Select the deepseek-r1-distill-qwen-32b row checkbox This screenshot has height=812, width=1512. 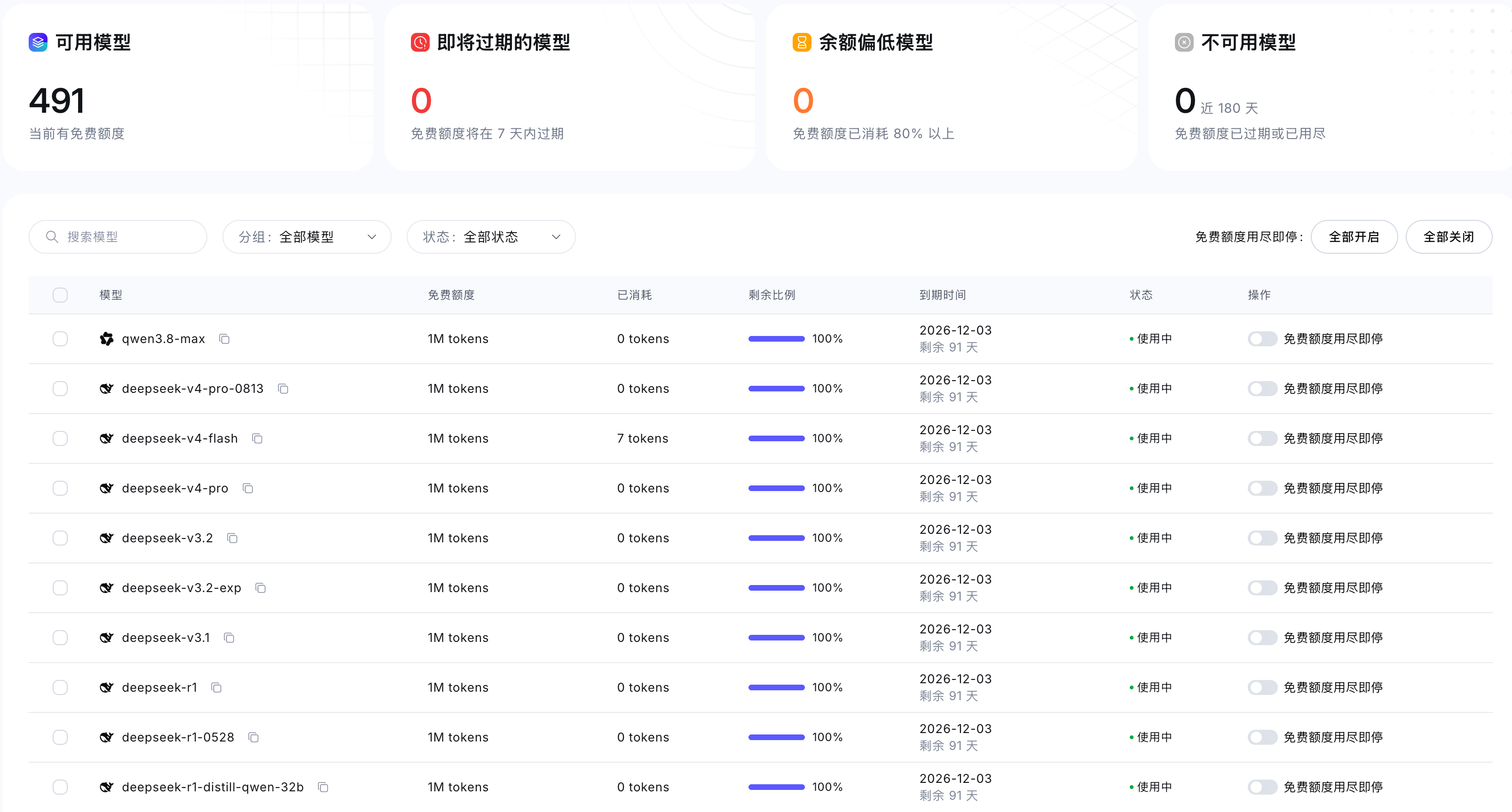tap(60, 788)
